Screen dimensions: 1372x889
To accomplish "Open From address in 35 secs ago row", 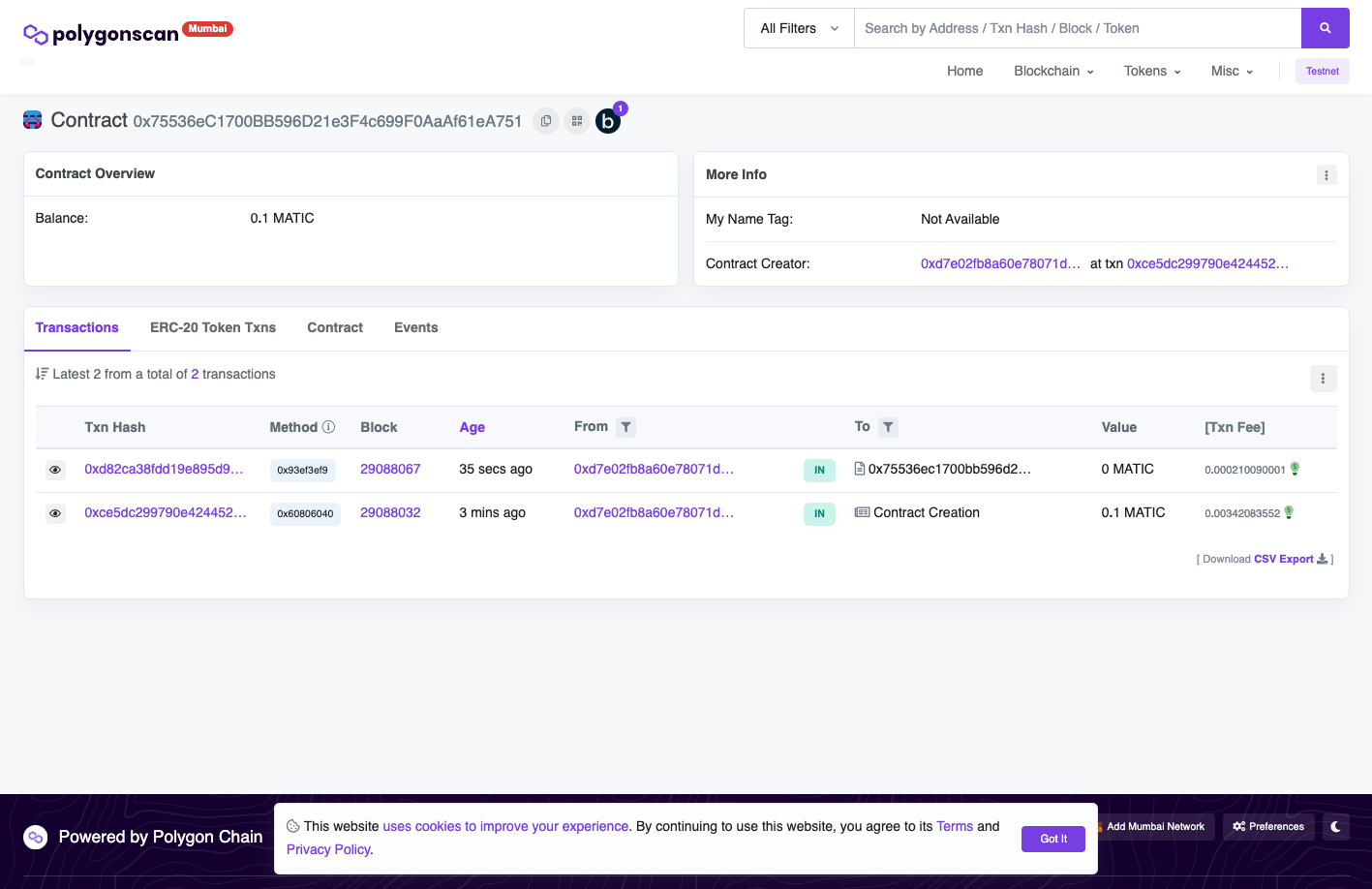I will click(654, 469).
